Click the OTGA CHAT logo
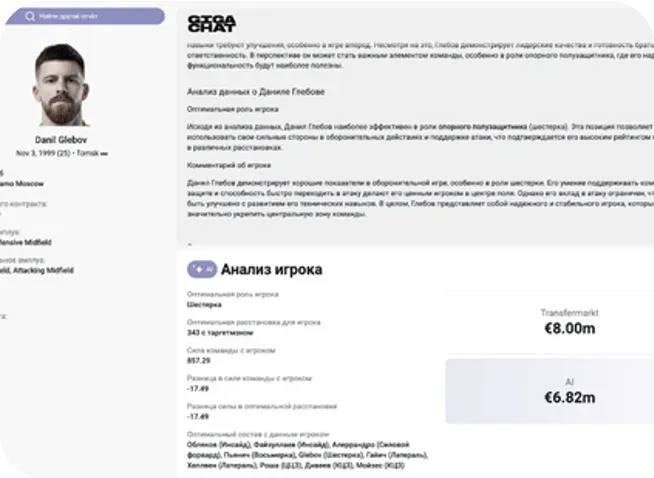This screenshot has height=478, width=654. pyautogui.click(x=211, y=24)
